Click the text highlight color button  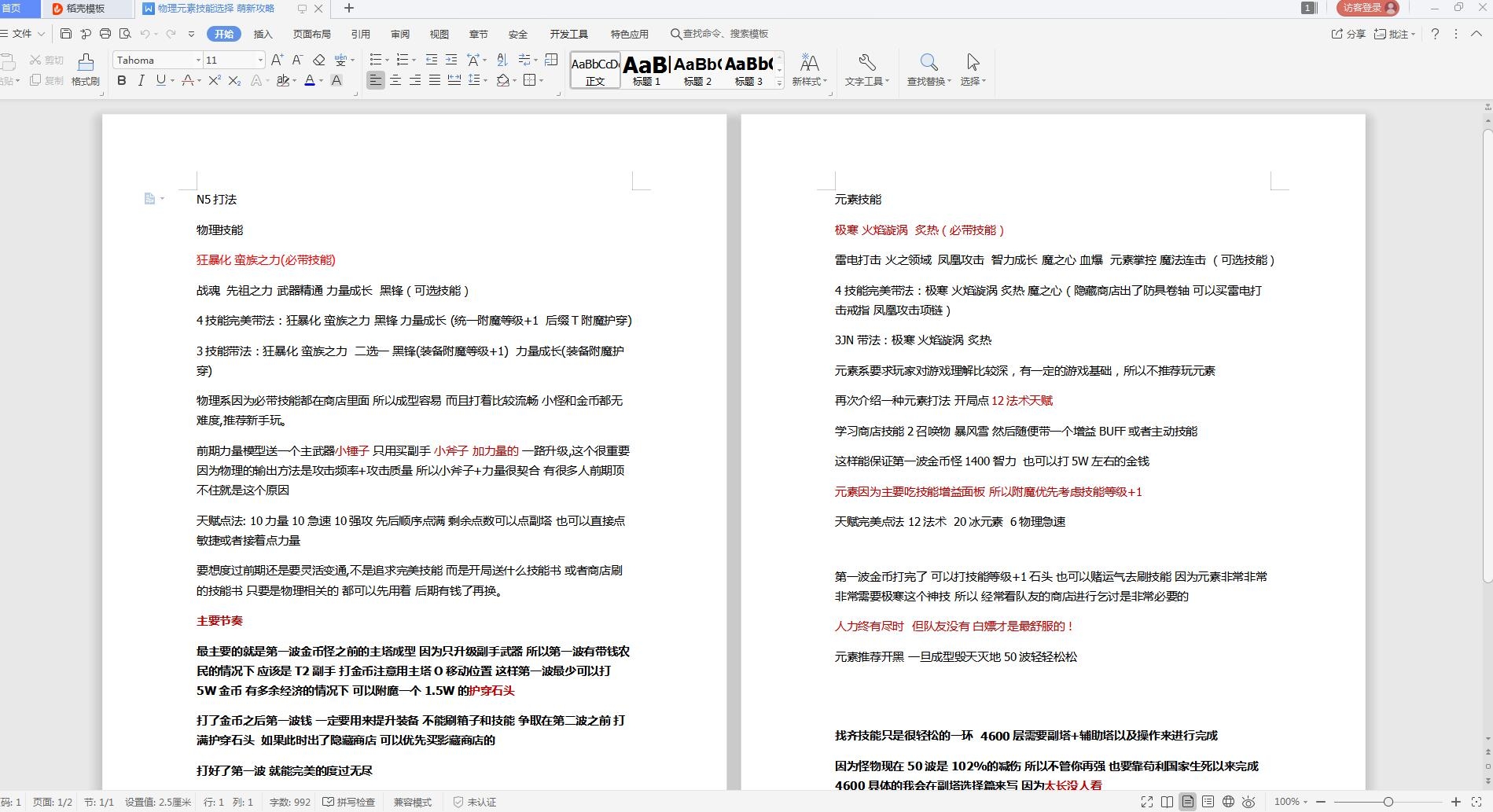pyautogui.click(x=283, y=80)
